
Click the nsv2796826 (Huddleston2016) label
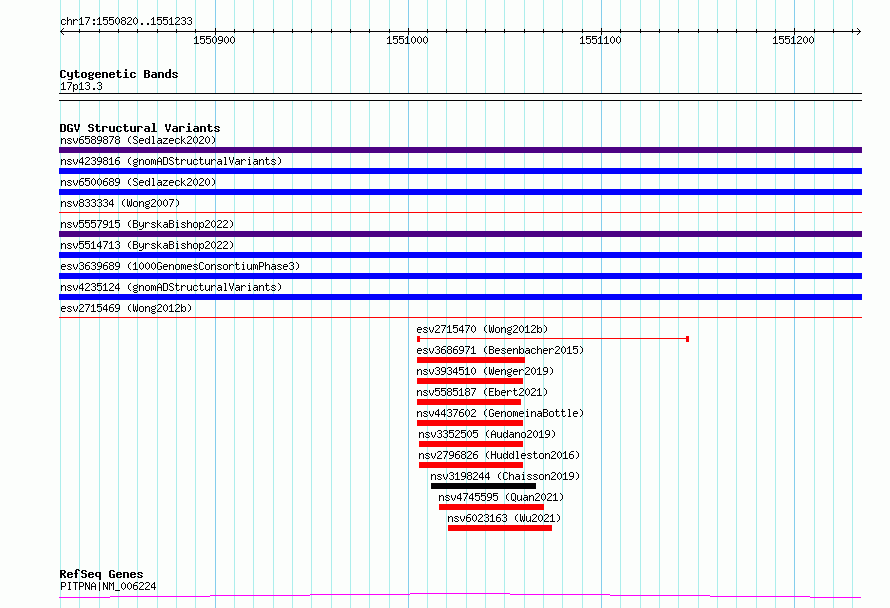(499, 455)
